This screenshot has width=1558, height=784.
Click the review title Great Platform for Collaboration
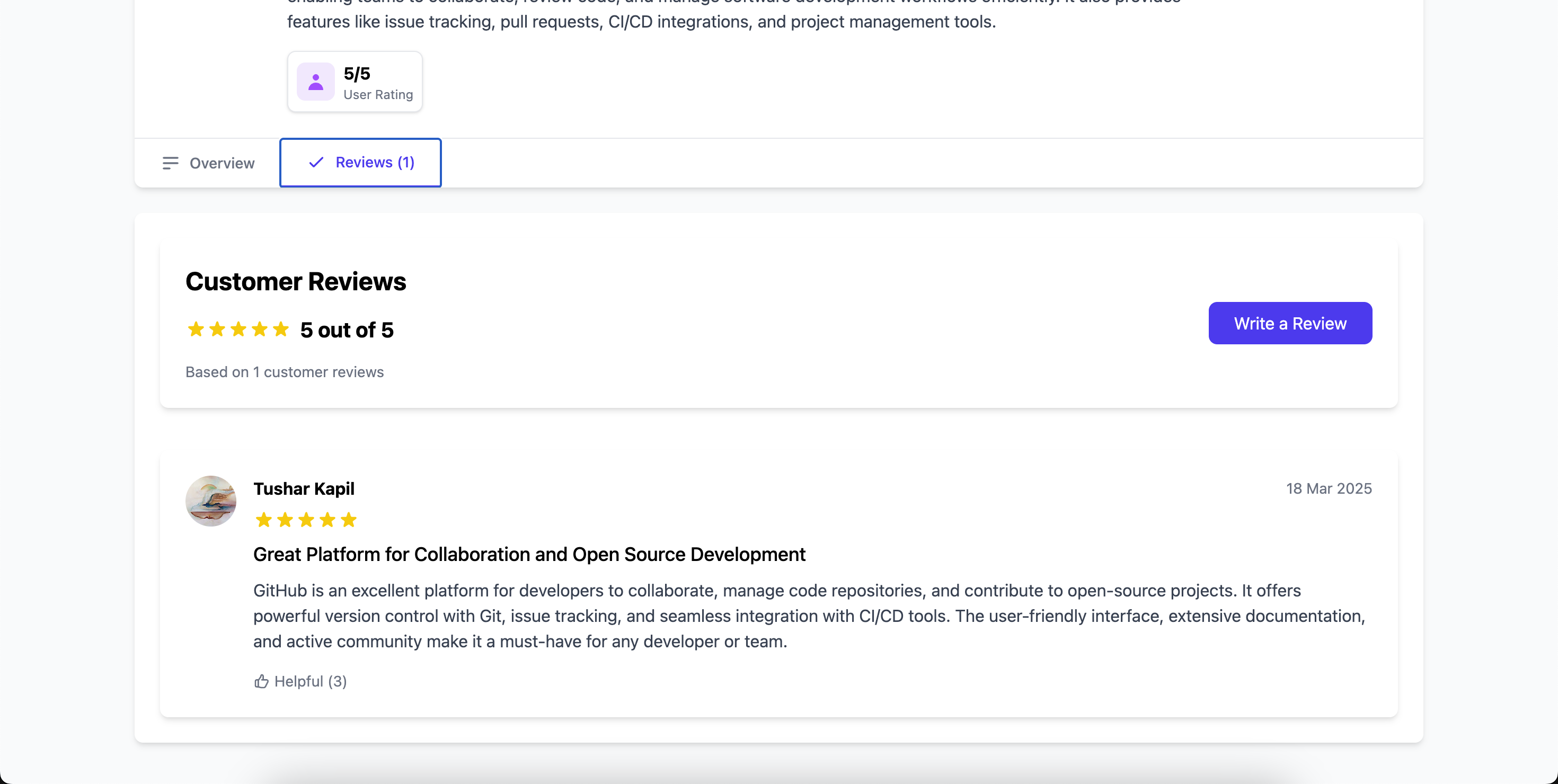529,554
